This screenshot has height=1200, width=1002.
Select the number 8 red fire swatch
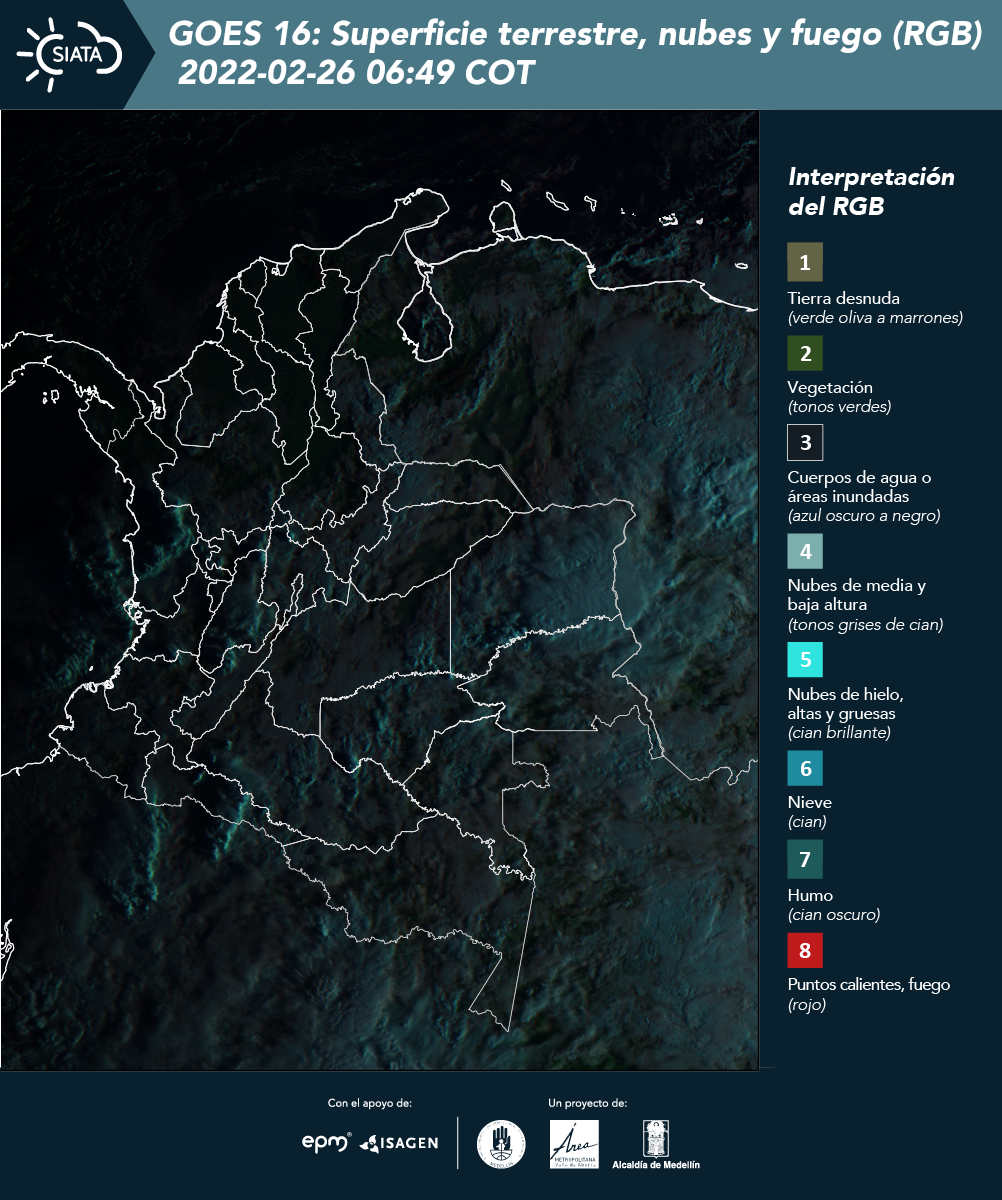coord(805,948)
